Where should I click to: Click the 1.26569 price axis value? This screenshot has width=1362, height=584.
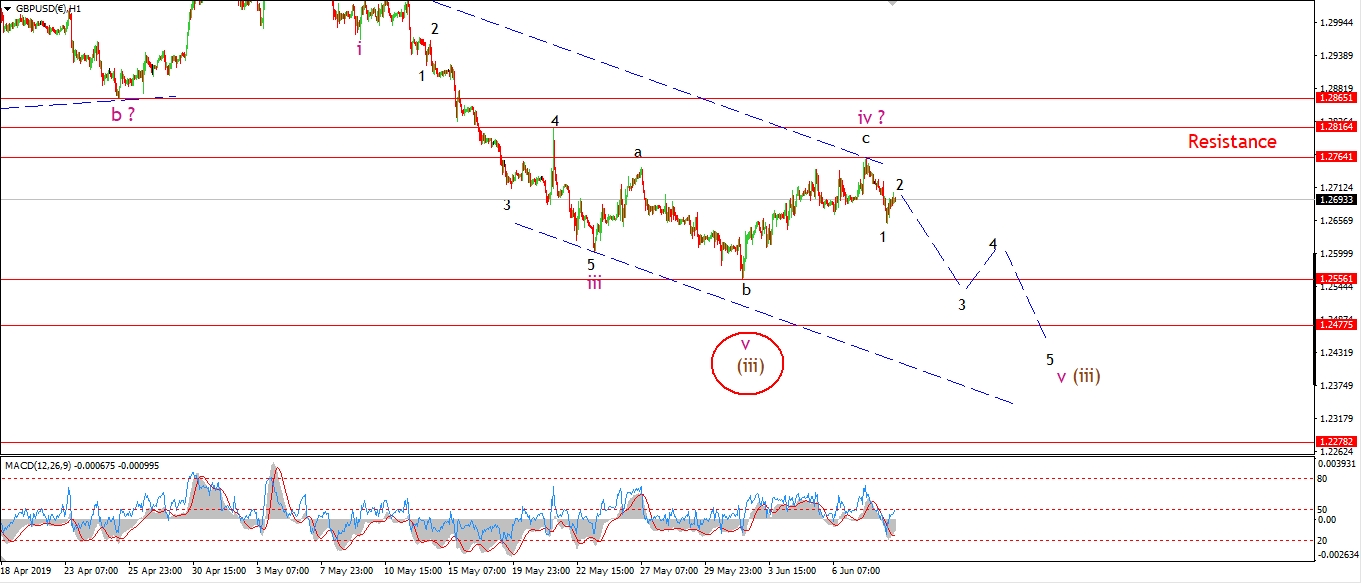click(1338, 220)
